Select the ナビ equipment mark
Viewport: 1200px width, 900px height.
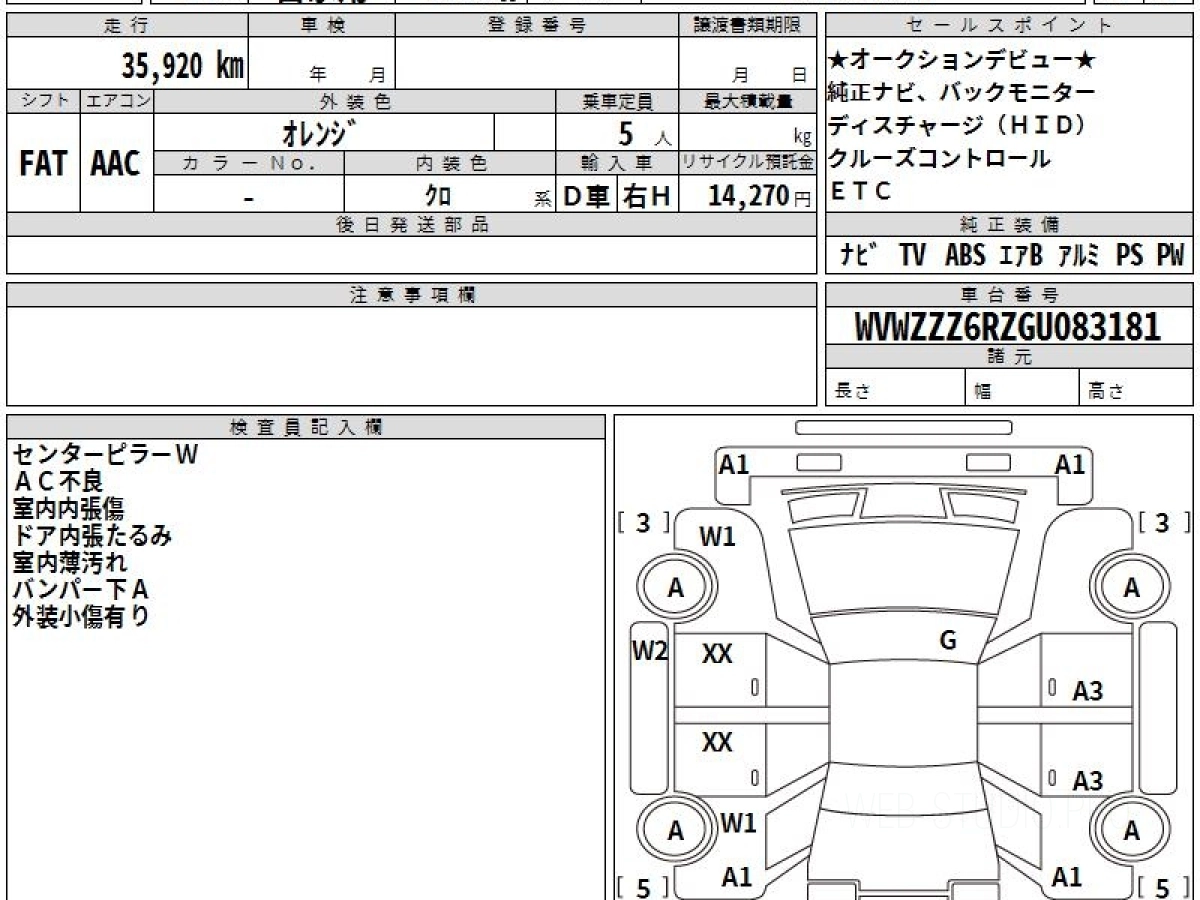pos(858,256)
